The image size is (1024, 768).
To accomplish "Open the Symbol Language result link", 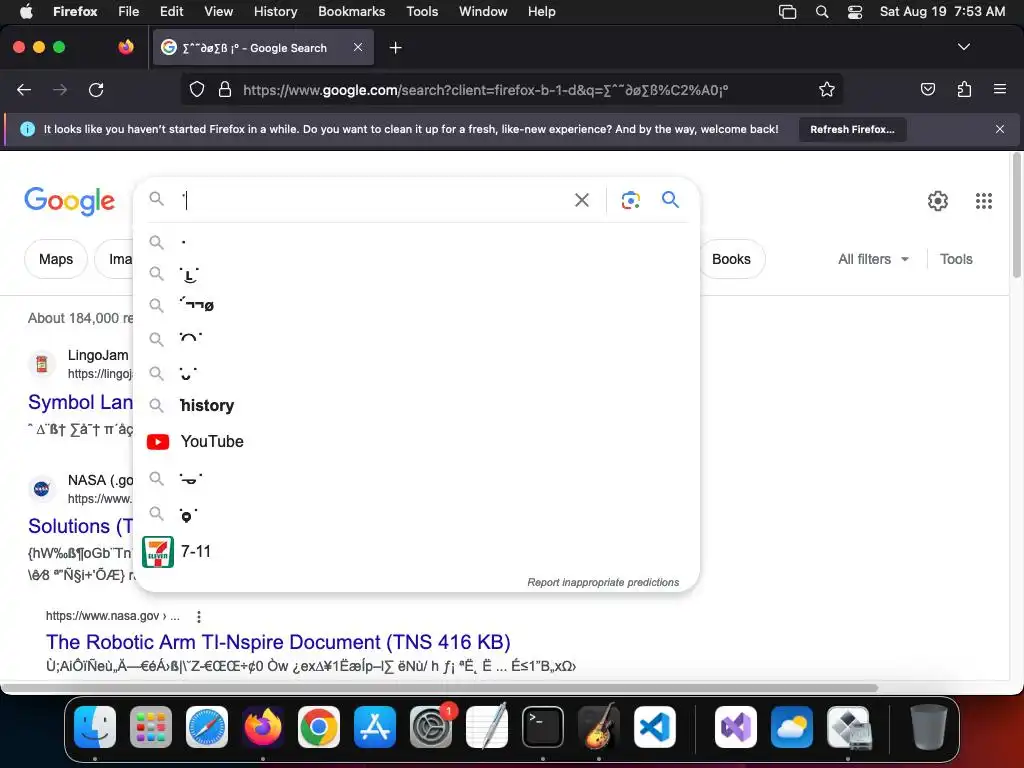I will pos(80,402).
